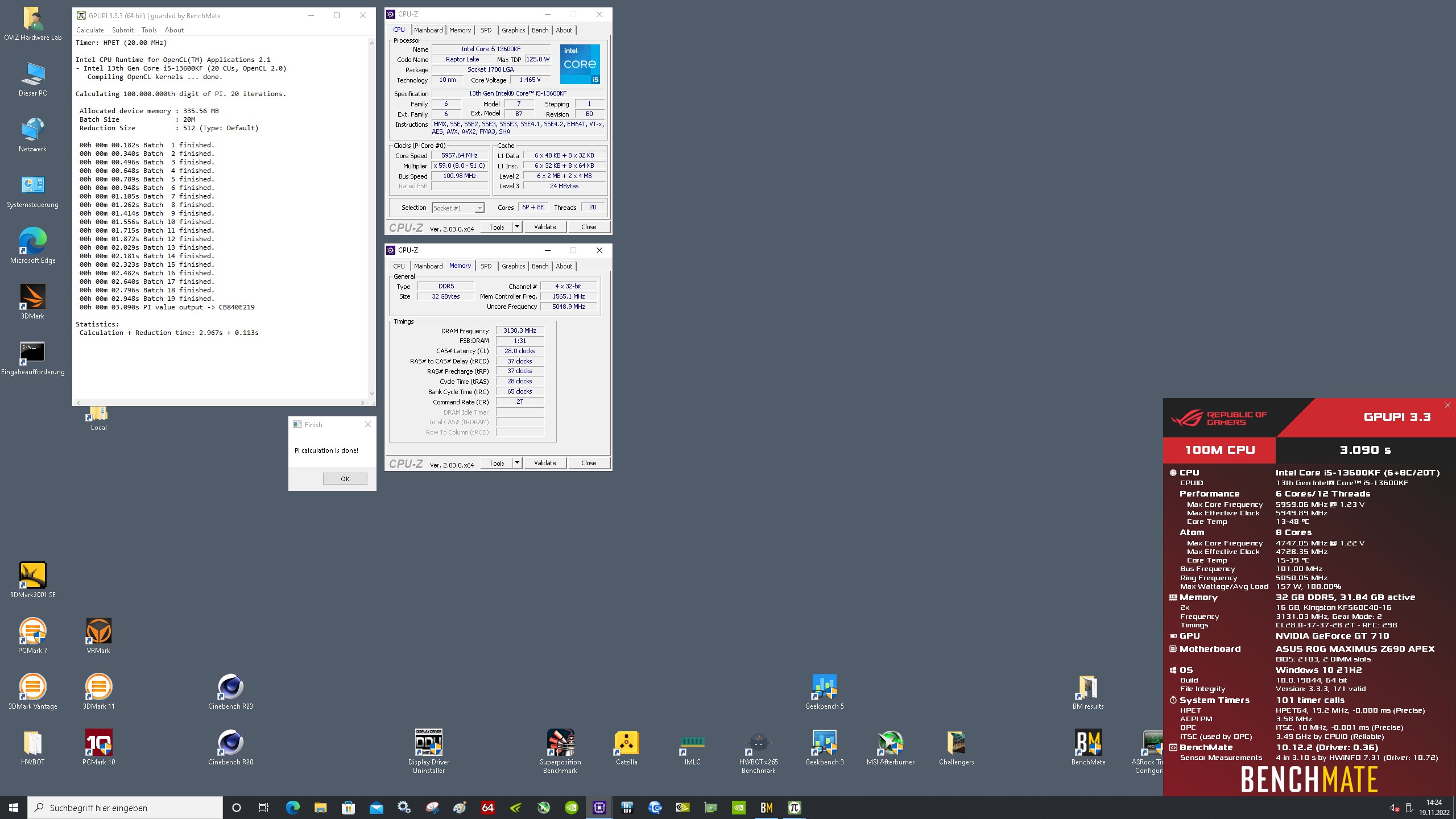Open File Explorer from taskbar

click(320, 808)
